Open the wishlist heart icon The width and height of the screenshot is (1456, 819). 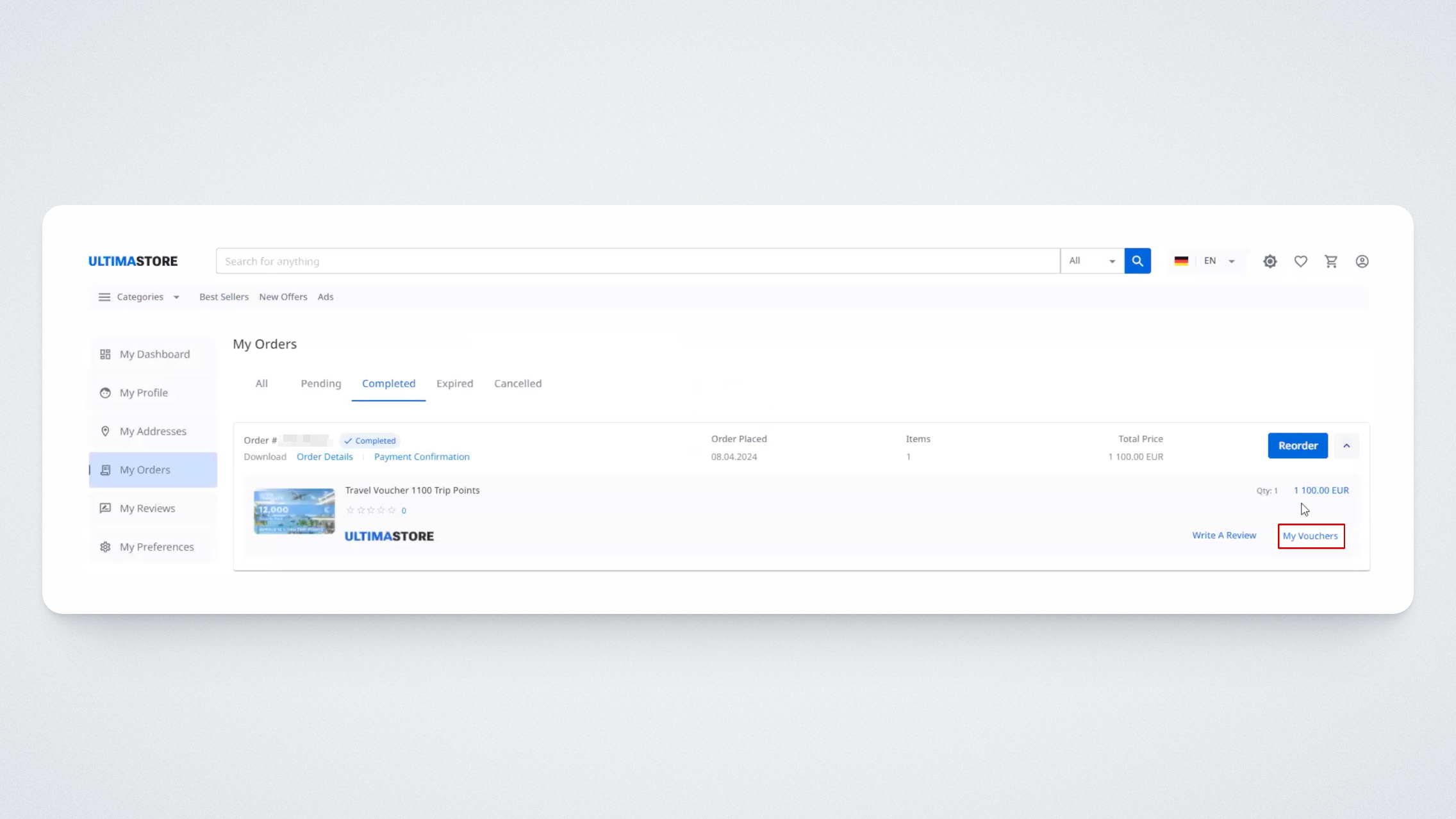click(1300, 261)
